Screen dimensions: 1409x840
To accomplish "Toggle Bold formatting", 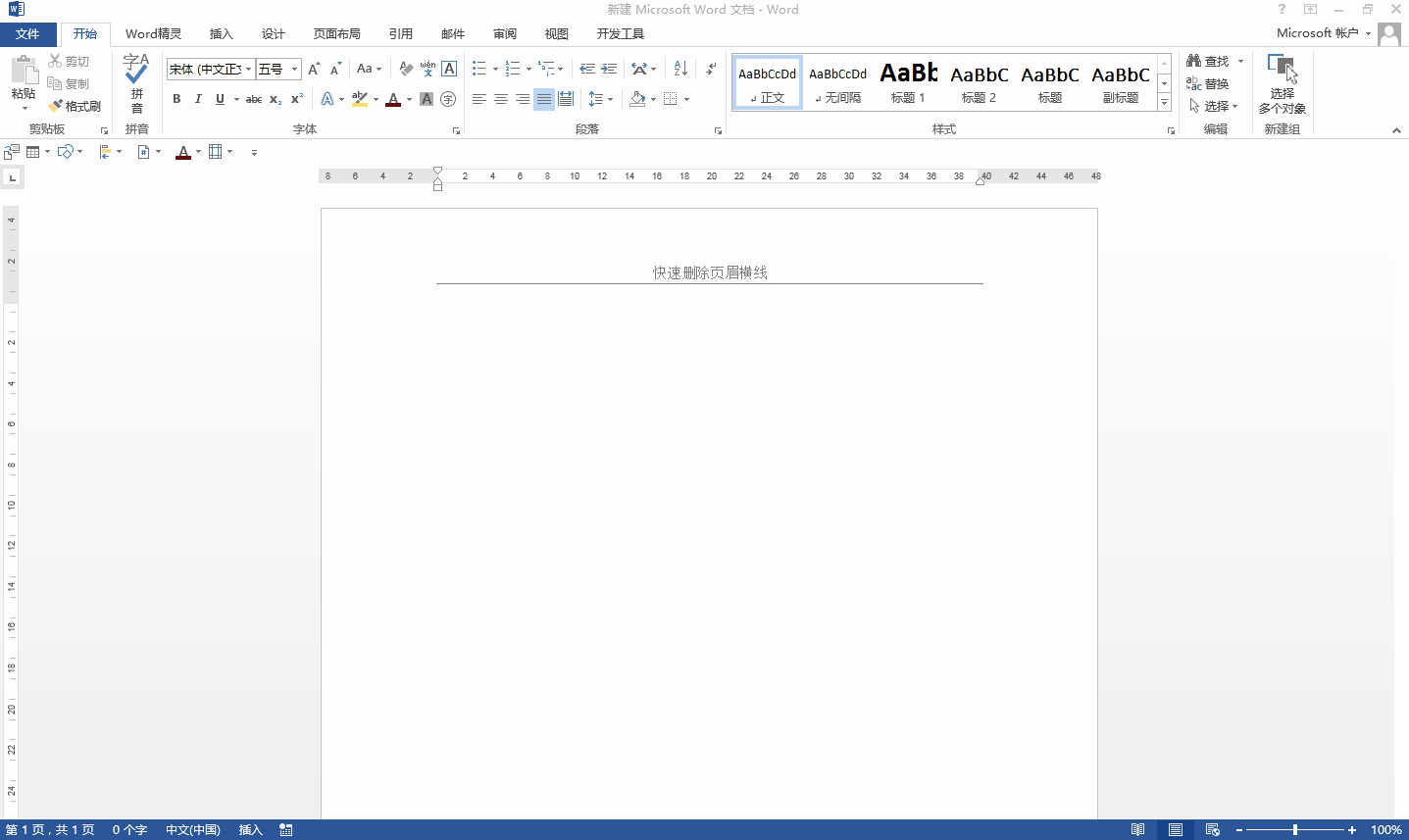I will (176, 99).
